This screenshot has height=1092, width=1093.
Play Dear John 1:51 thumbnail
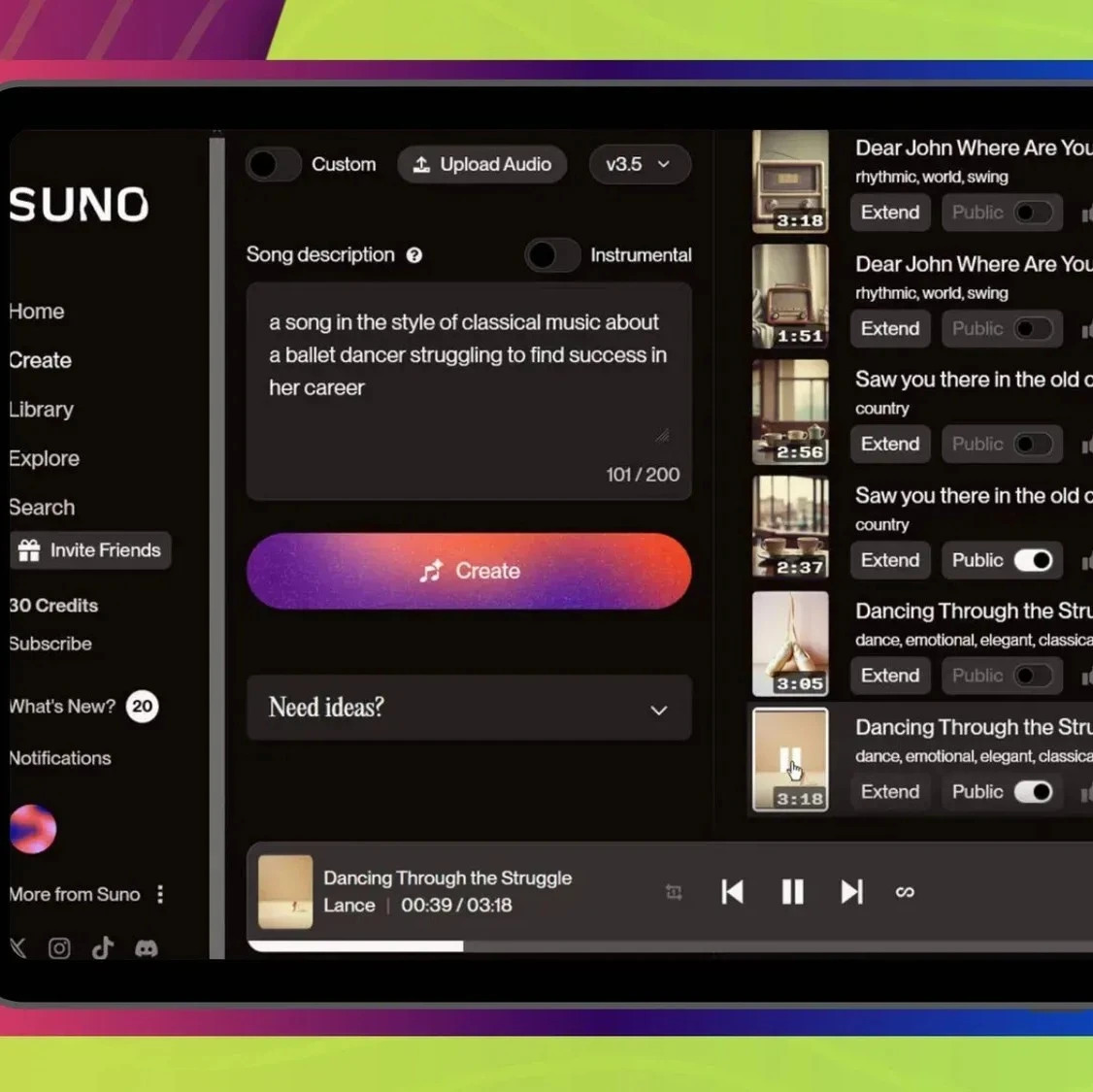[x=790, y=296]
